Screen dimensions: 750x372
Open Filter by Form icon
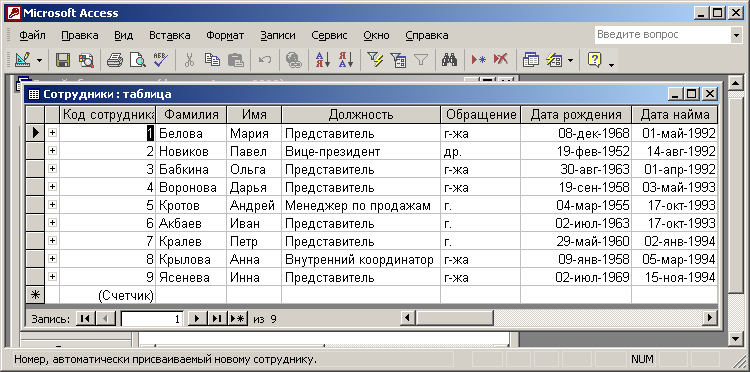click(x=398, y=60)
